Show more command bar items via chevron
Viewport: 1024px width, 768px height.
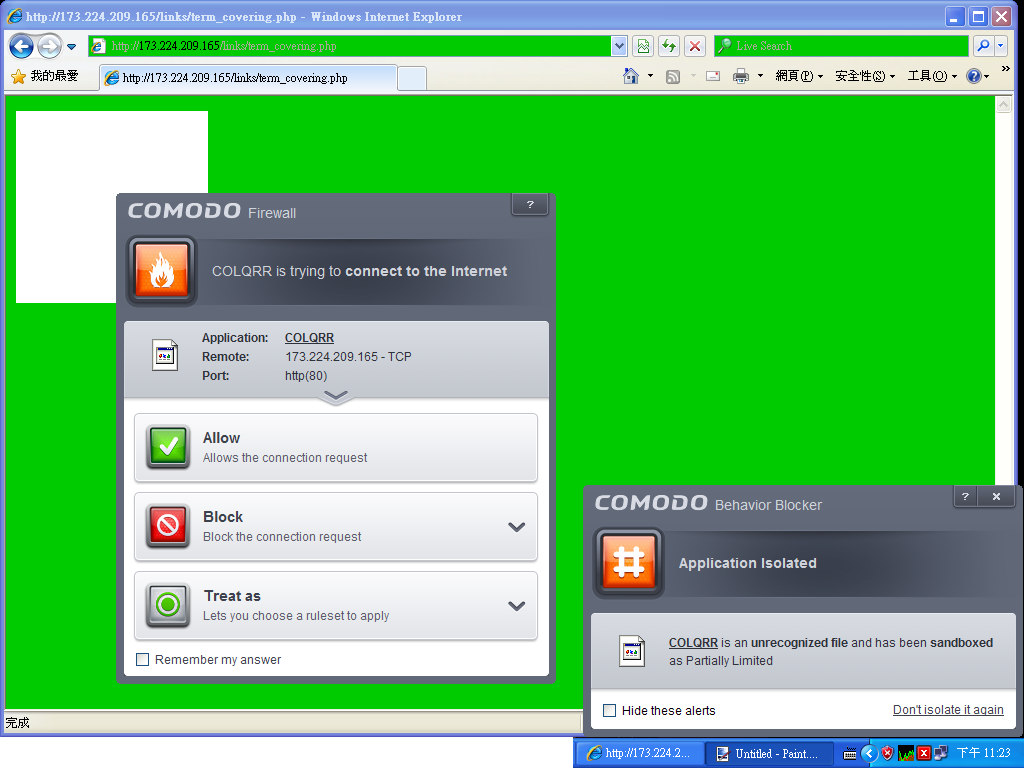coord(1006,69)
